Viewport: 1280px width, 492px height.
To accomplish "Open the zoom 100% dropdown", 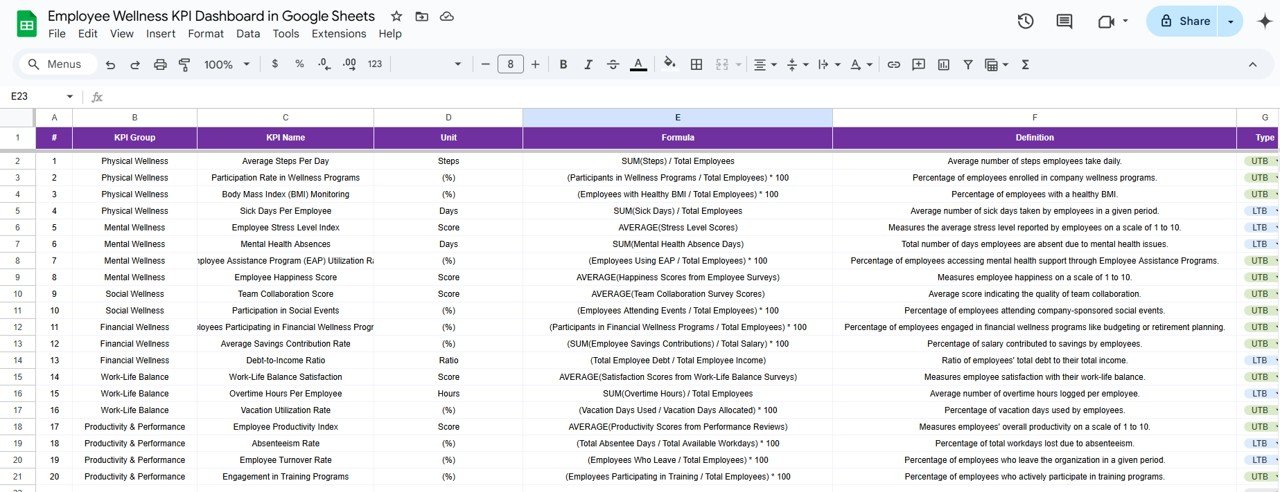I will (226, 64).
